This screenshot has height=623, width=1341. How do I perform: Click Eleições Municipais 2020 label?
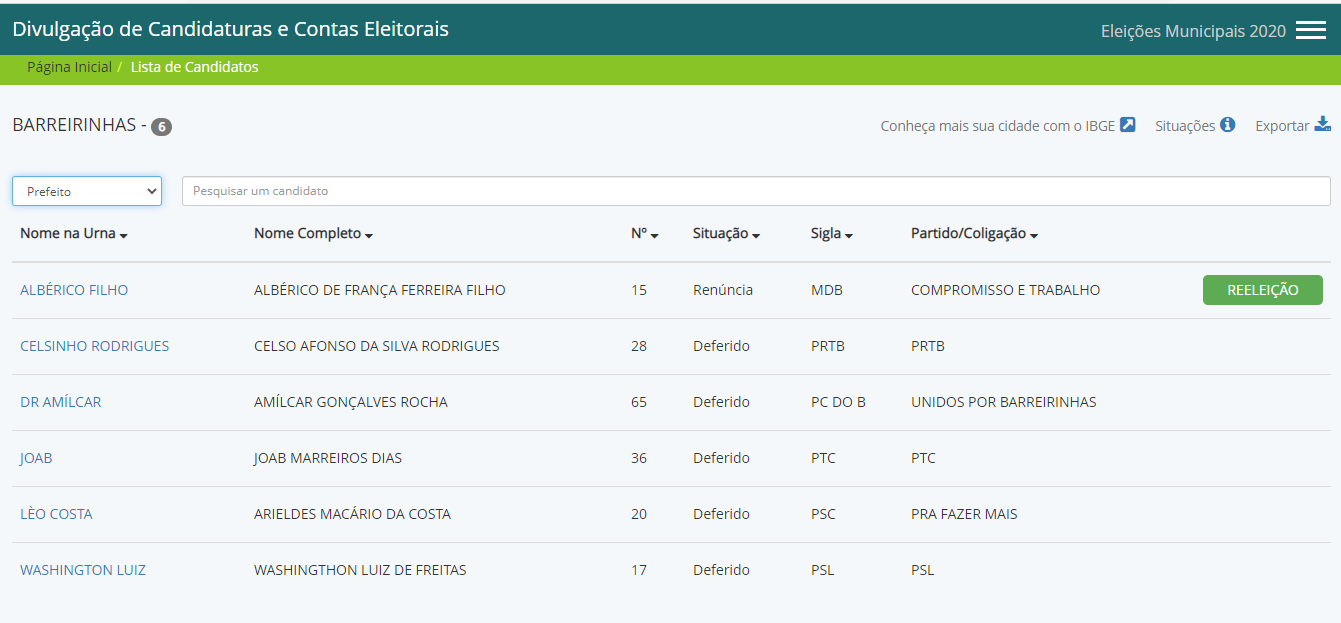[1193, 31]
